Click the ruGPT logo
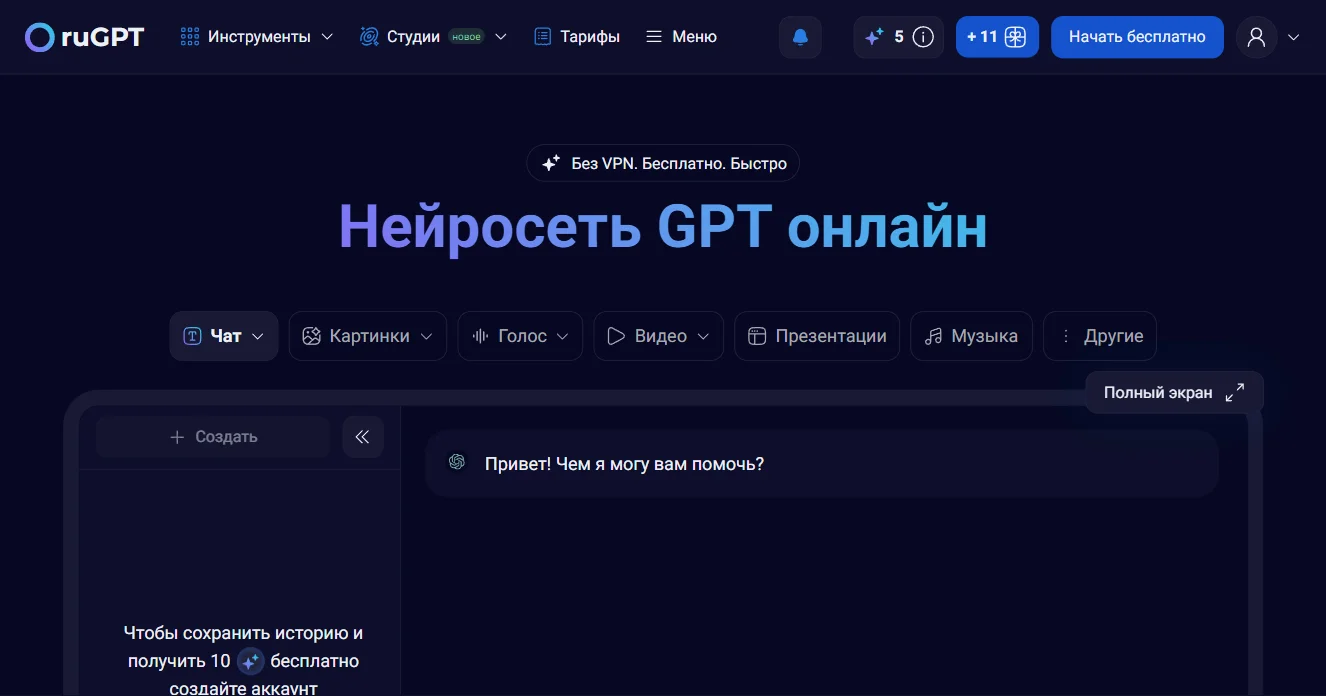The image size is (1326, 696). (85, 37)
